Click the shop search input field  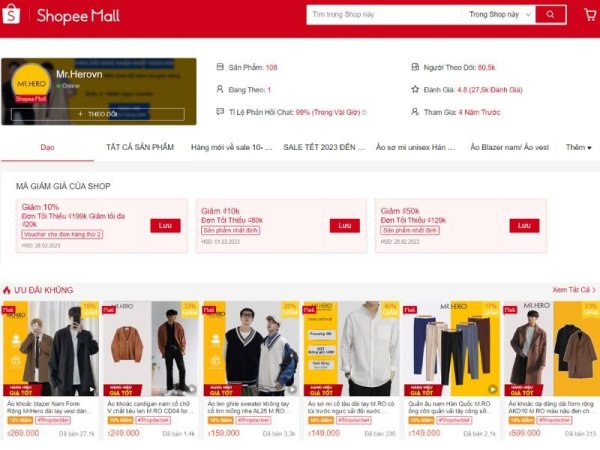click(385, 15)
